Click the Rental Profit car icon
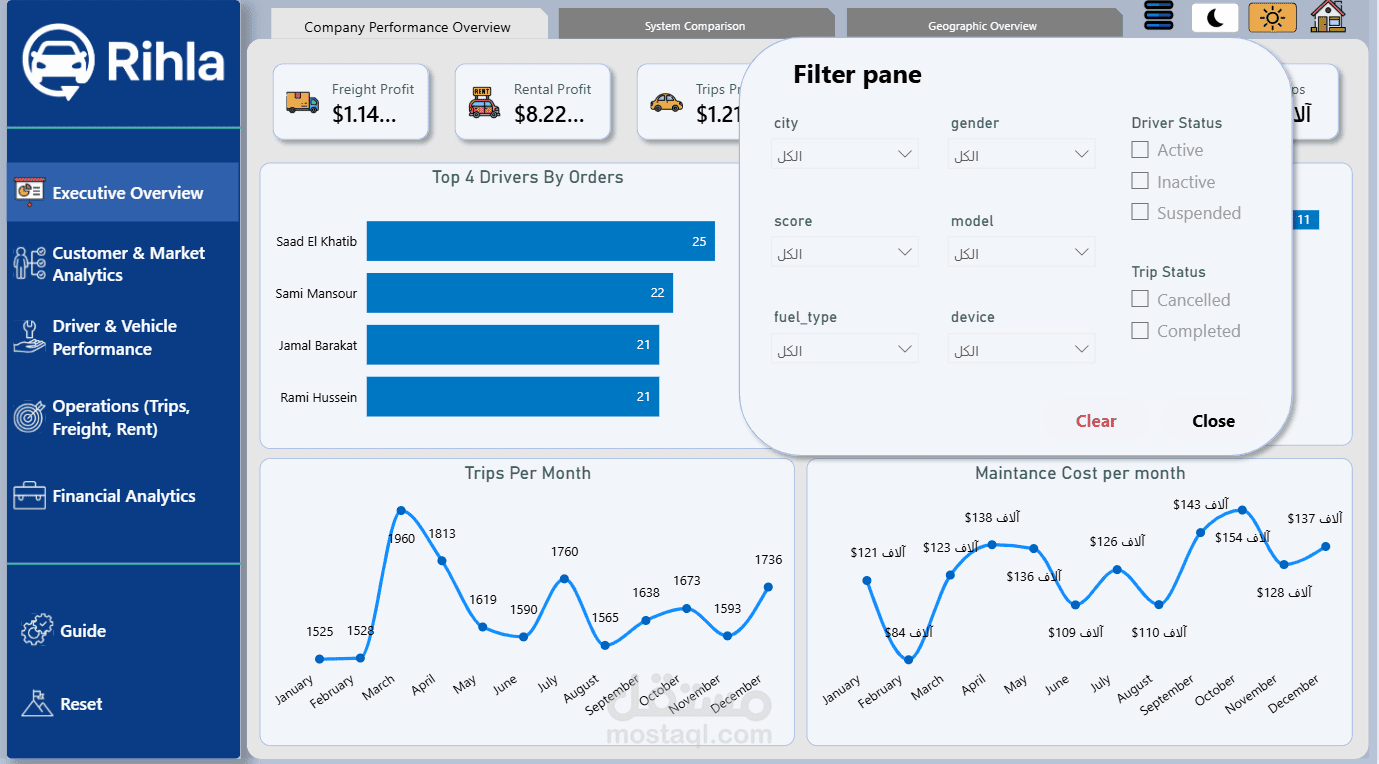Image resolution: width=1379 pixels, height=764 pixels. click(x=484, y=102)
